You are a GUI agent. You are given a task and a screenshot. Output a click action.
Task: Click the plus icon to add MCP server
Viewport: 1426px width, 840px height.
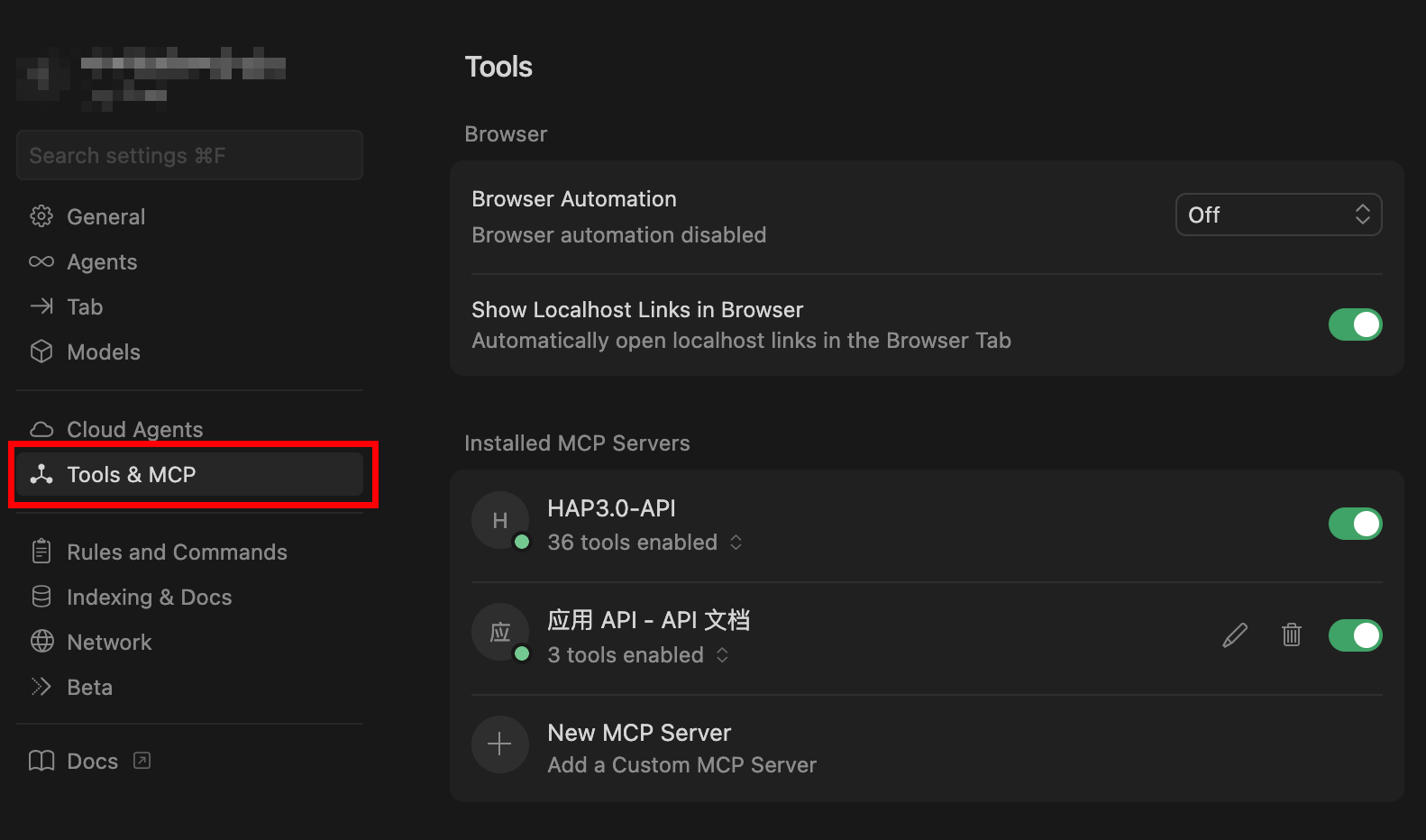tap(499, 744)
